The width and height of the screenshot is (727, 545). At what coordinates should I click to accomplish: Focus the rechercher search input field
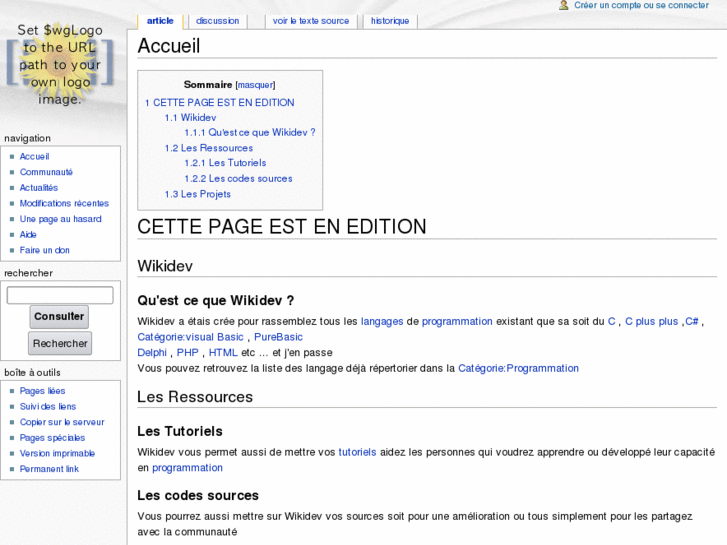click(x=60, y=295)
